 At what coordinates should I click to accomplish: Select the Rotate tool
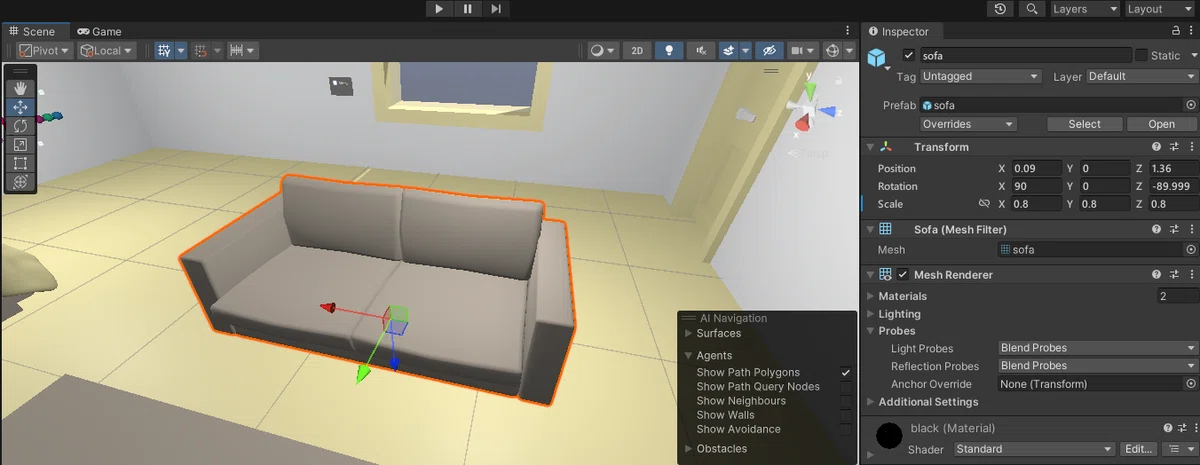pos(20,126)
